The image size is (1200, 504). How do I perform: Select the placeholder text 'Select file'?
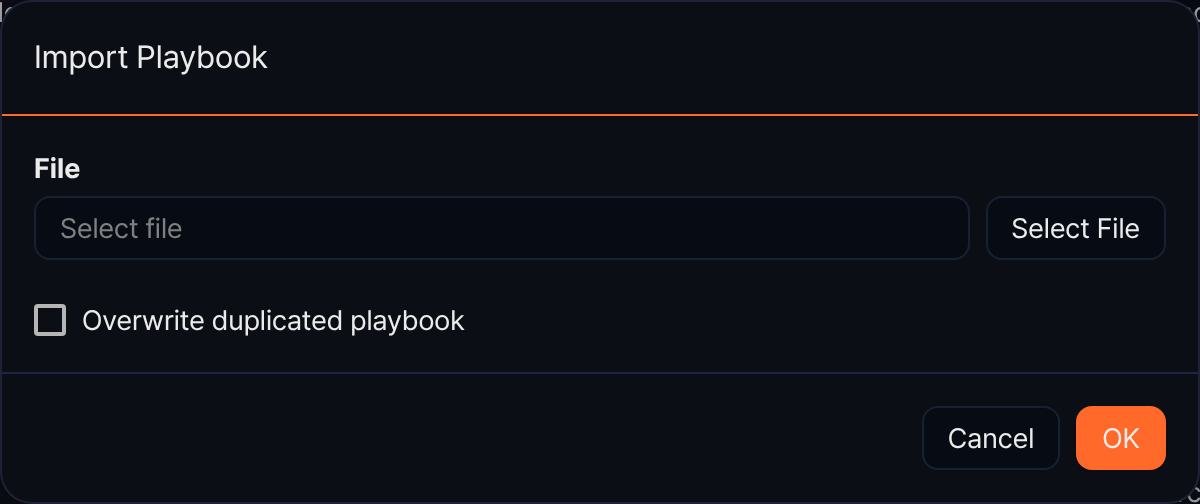(121, 229)
